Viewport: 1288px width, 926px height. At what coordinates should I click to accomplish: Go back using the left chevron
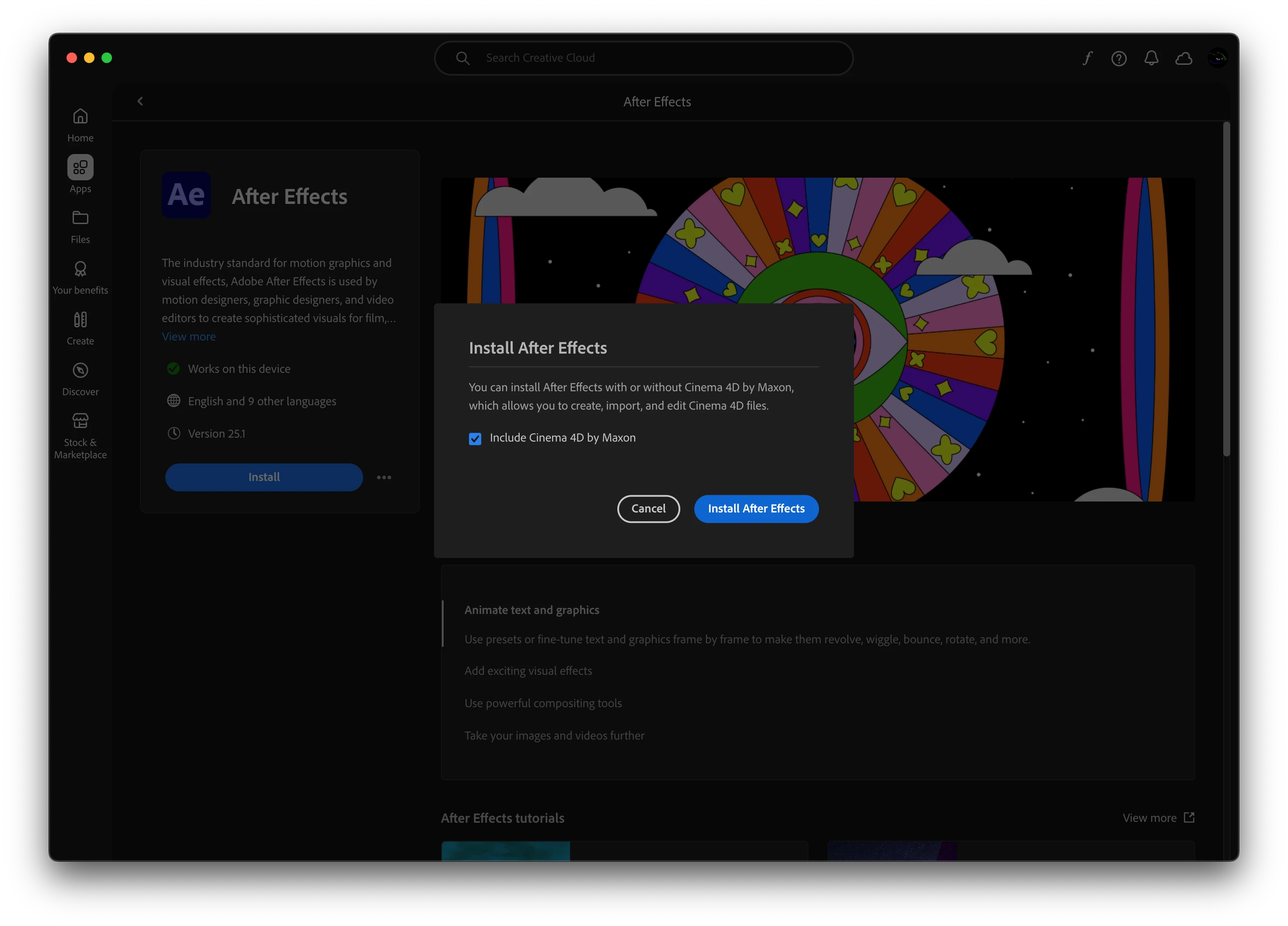pyautogui.click(x=140, y=101)
